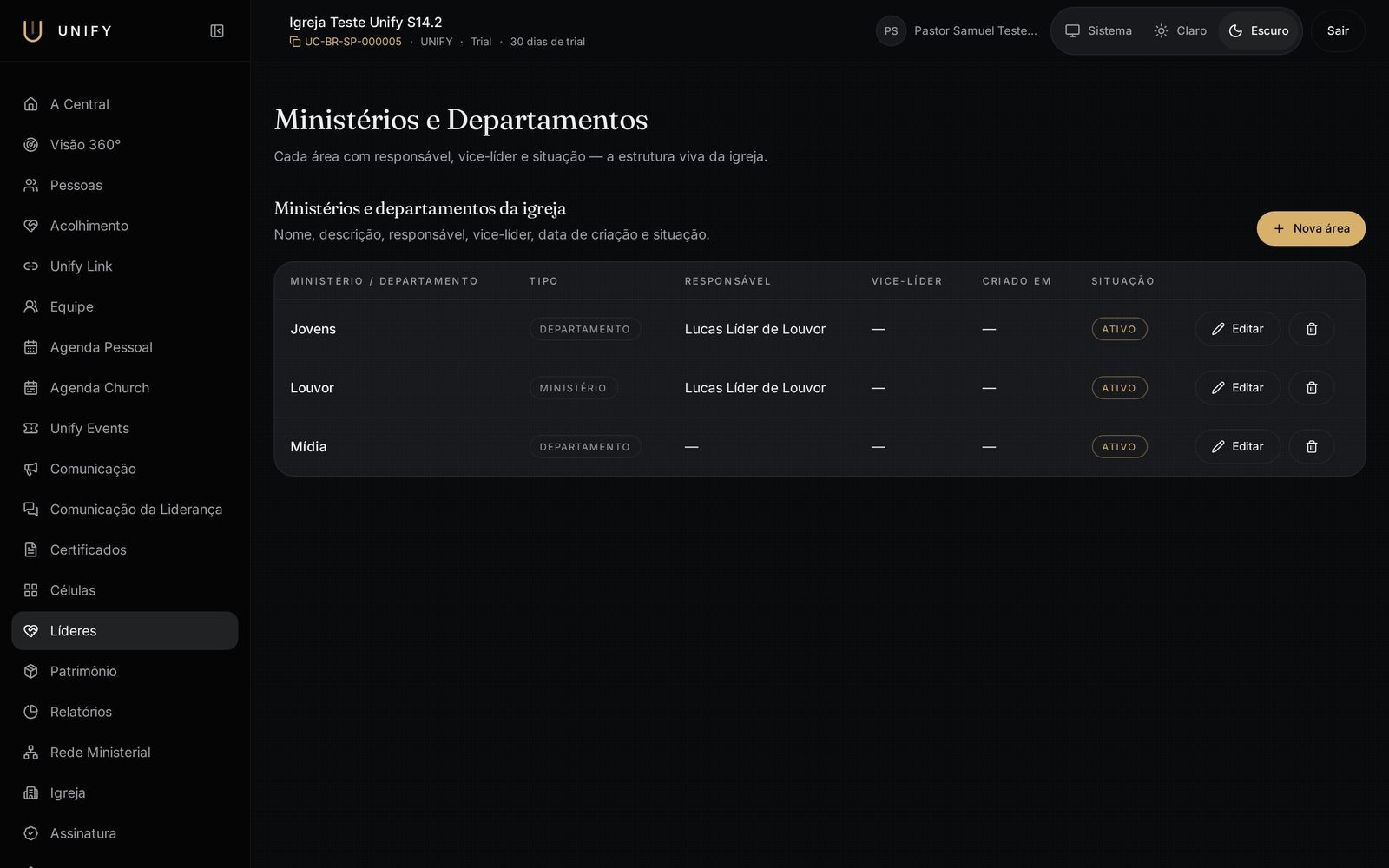Open Comunicação da Liderança
Viewport: 1389px width, 868px height.
pyautogui.click(x=125, y=510)
